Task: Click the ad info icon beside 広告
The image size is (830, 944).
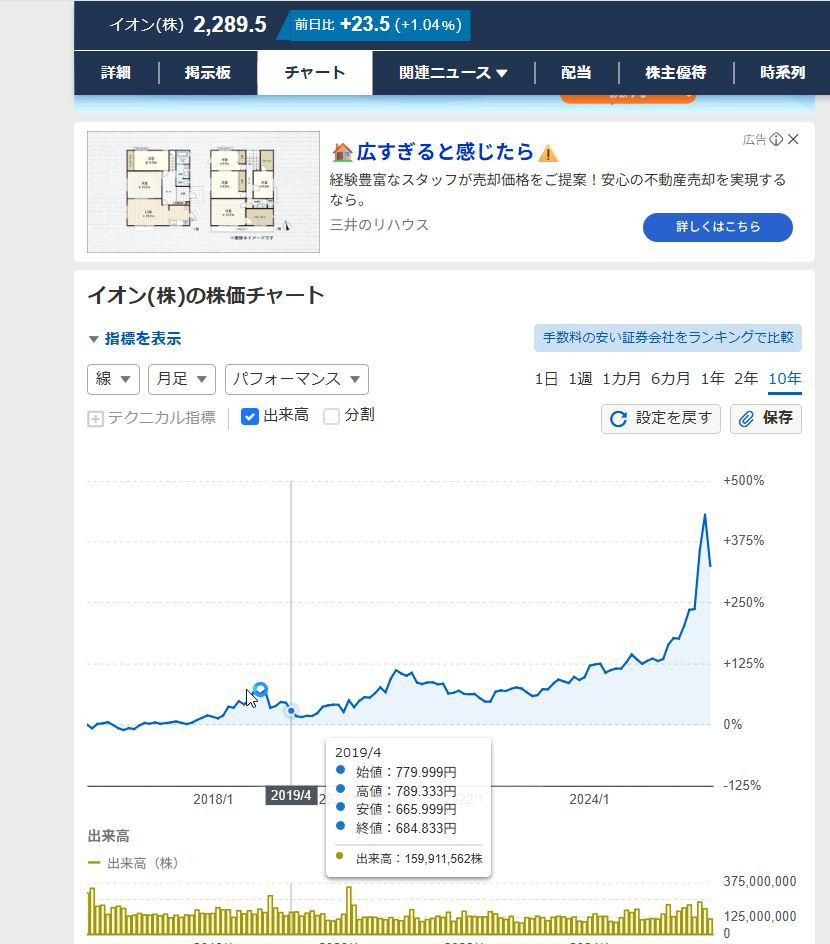Action: pos(776,139)
